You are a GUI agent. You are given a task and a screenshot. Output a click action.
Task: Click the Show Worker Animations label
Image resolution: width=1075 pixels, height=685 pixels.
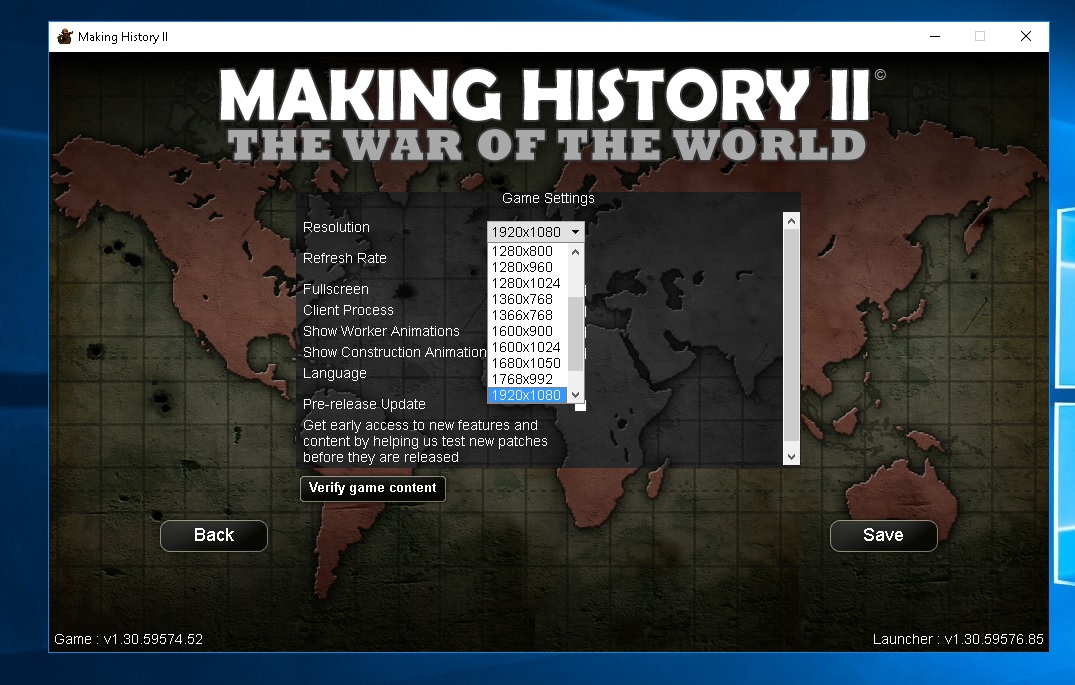click(381, 331)
